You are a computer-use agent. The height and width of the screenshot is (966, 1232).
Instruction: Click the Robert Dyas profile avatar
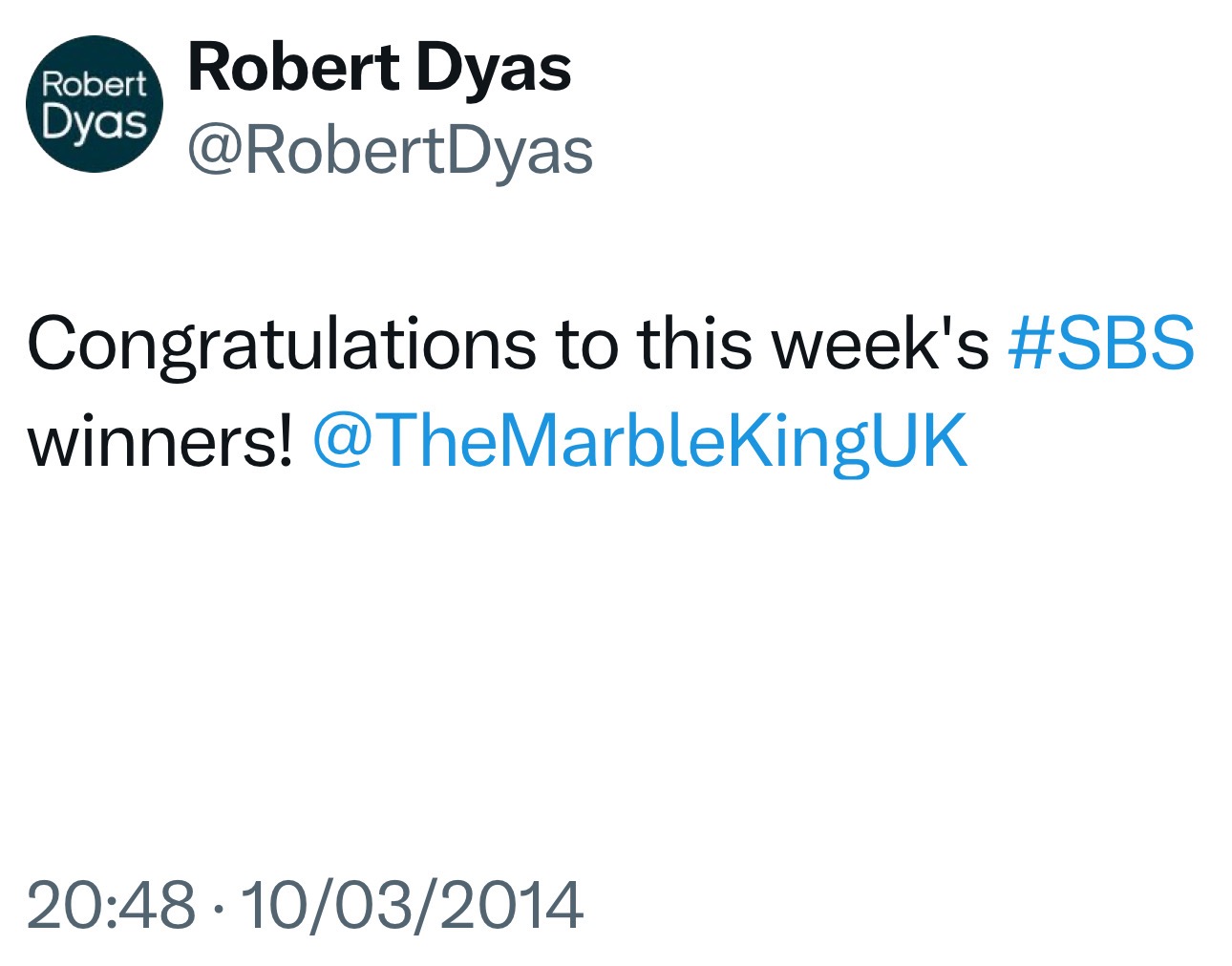95,104
